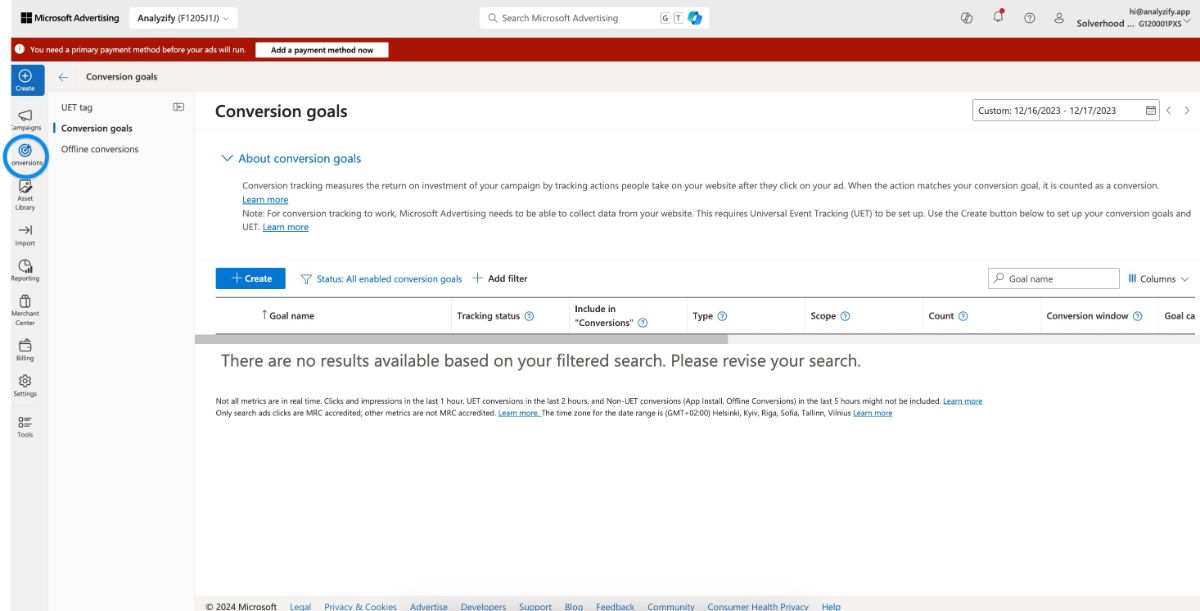Collapse the About conversion goals section

[291, 158]
